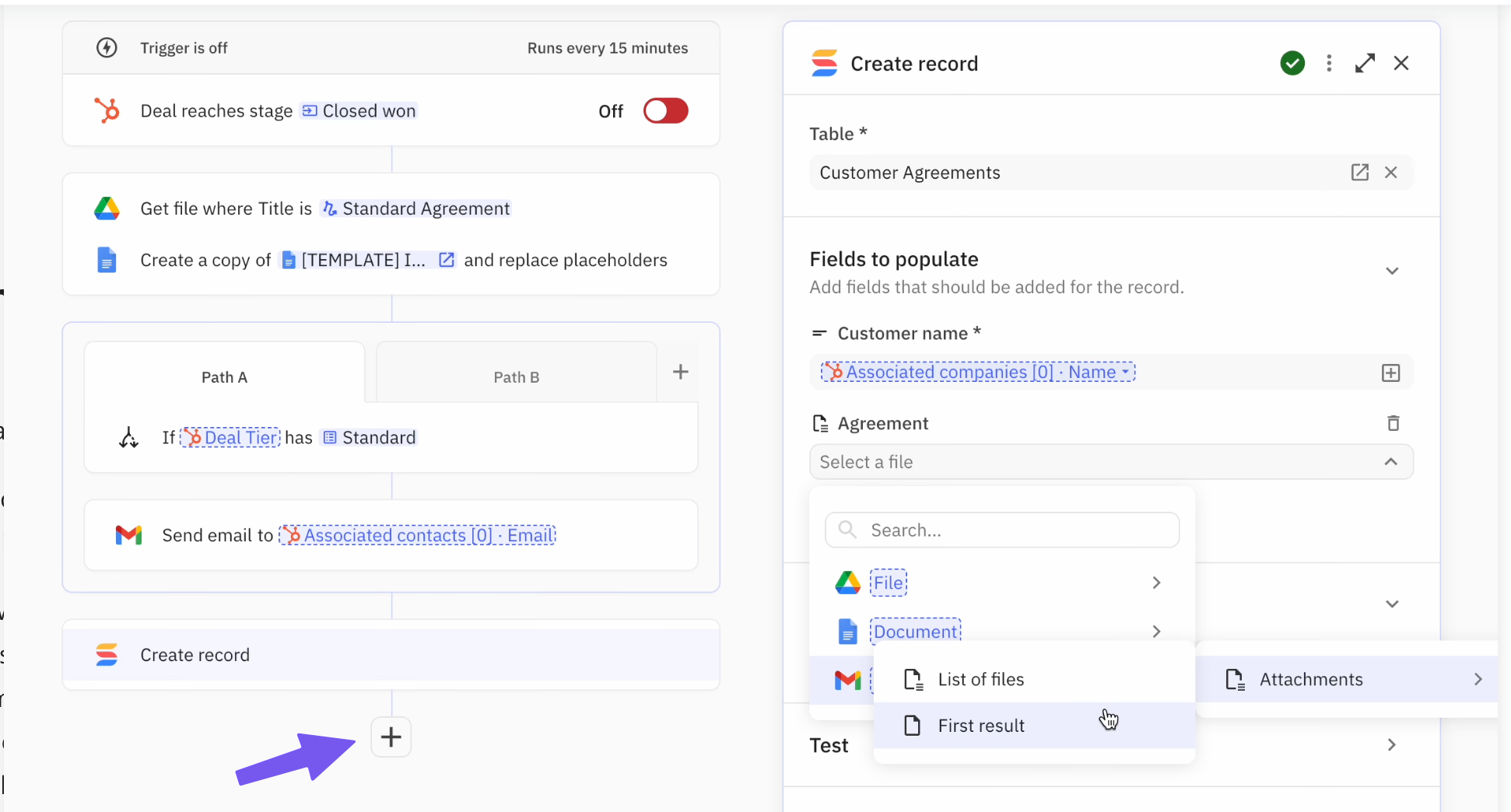Click the green checkmark status icon
Viewport: 1511px width, 812px height.
click(x=1292, y=63)
